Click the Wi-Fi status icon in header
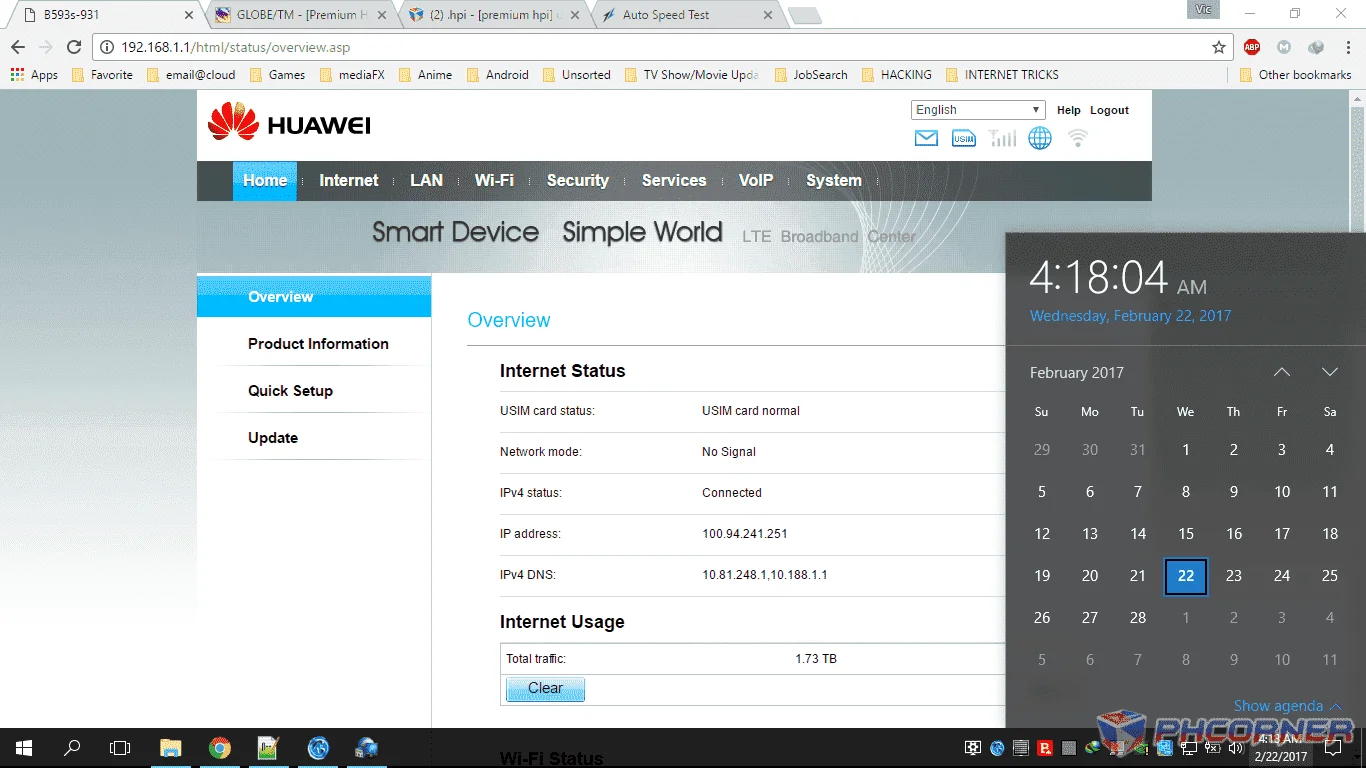The image size is (1366, 768). (1078, 138)
